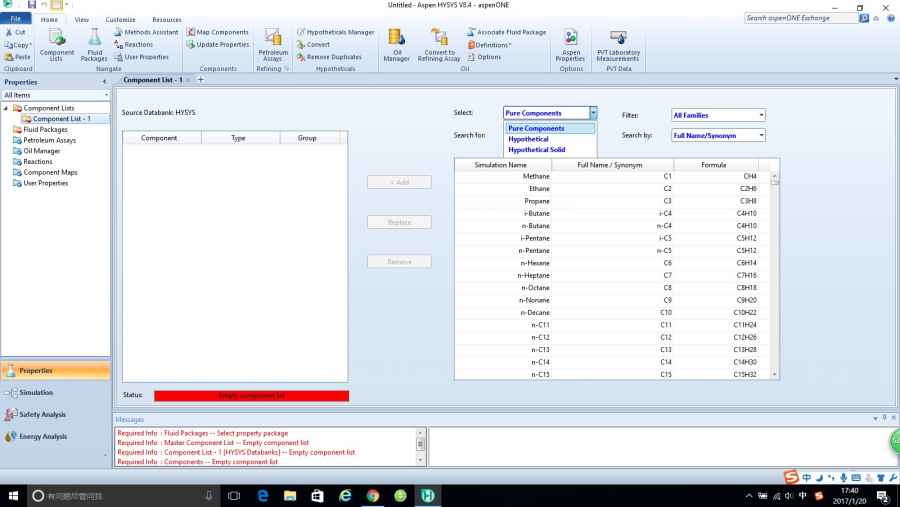The image size is (900, 507).
Task: Open Microsoft Edge from taskbar
Action: click(263, 496)
